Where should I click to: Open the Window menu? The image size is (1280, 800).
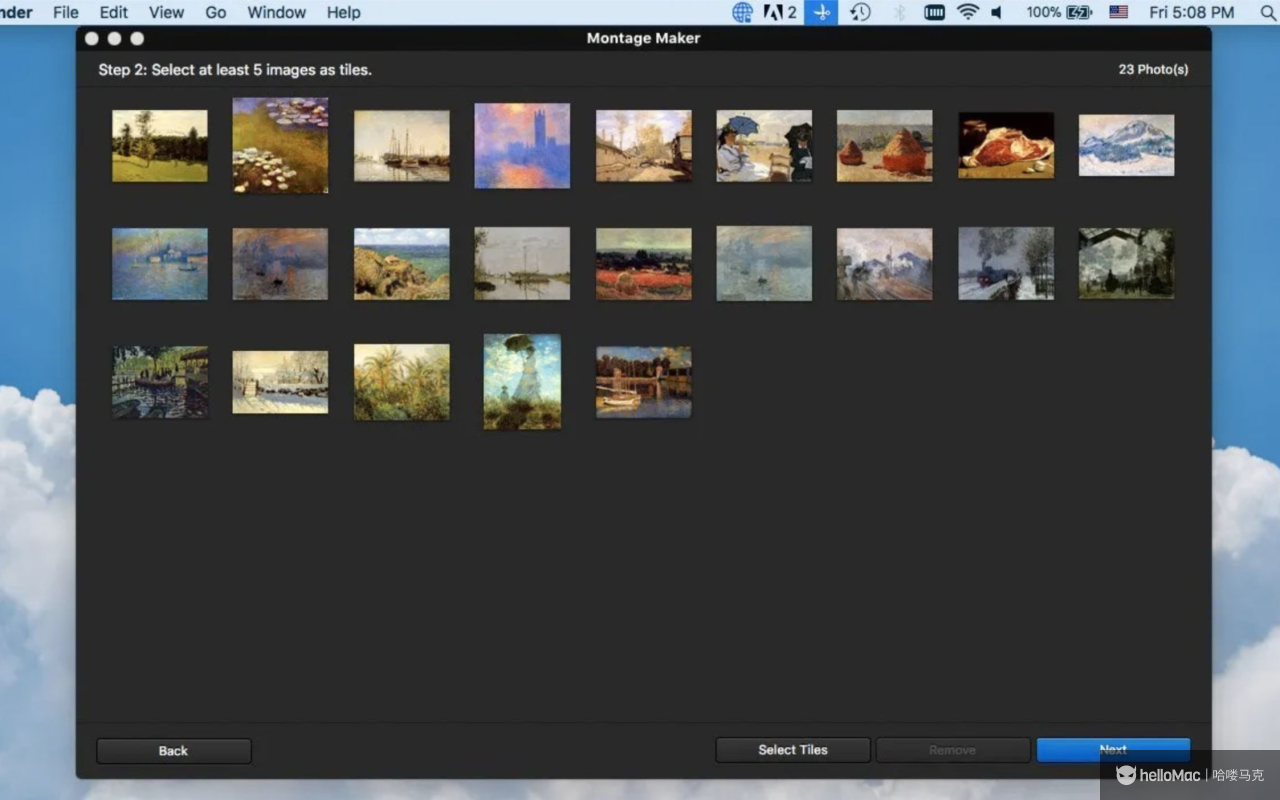coord(276,12)
